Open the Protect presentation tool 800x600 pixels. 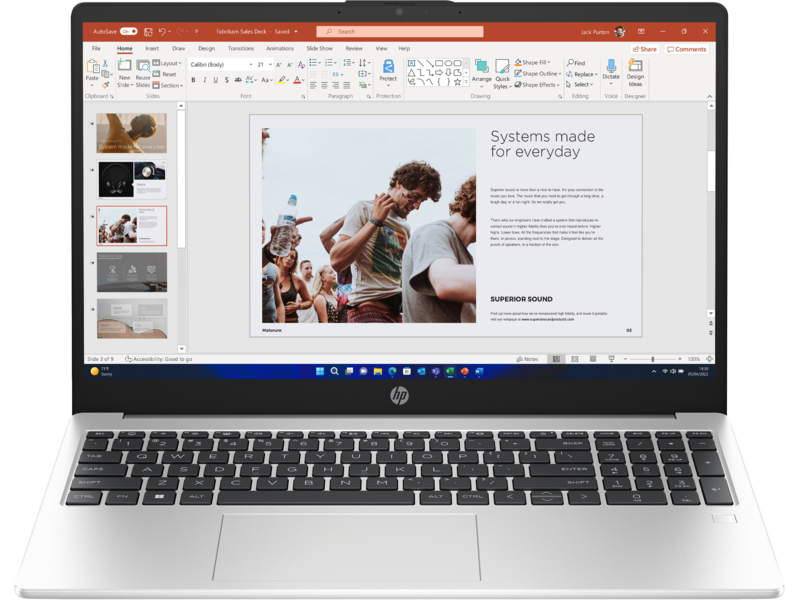(x=388, y=72)
